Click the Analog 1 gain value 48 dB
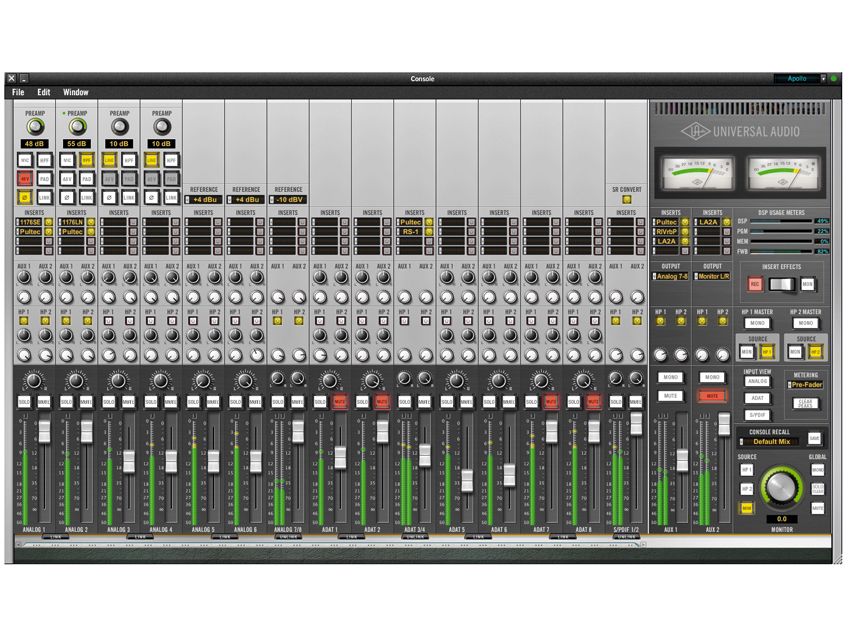 [35, 144]
